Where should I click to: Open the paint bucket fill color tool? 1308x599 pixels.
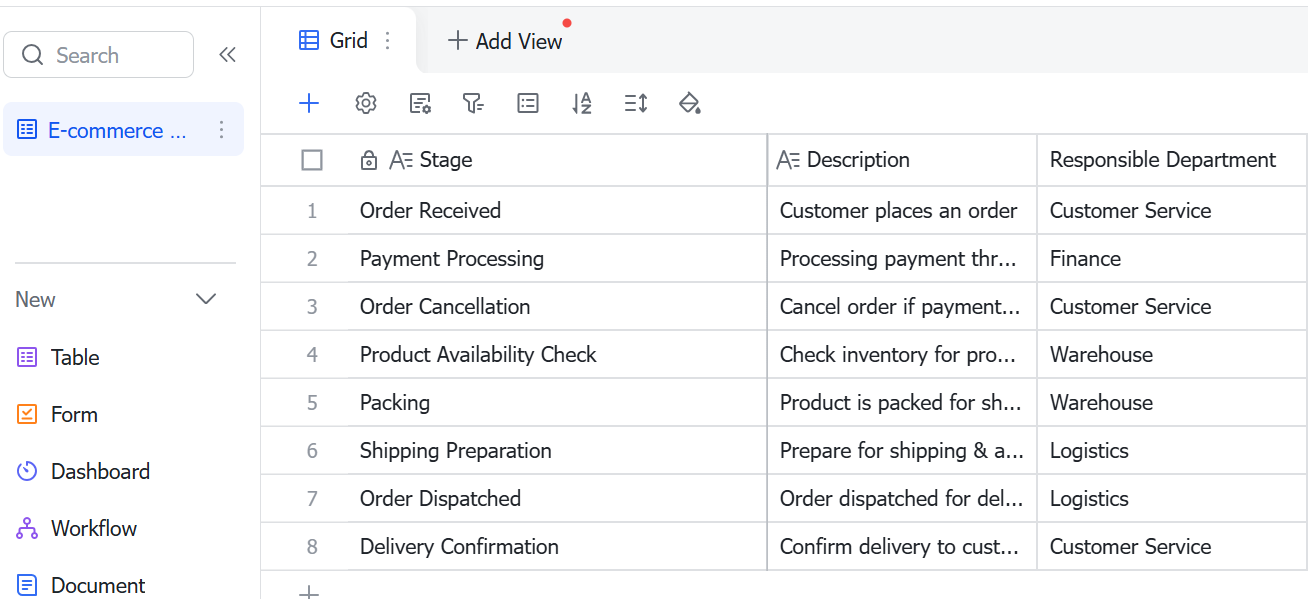[x=689, y=103]
